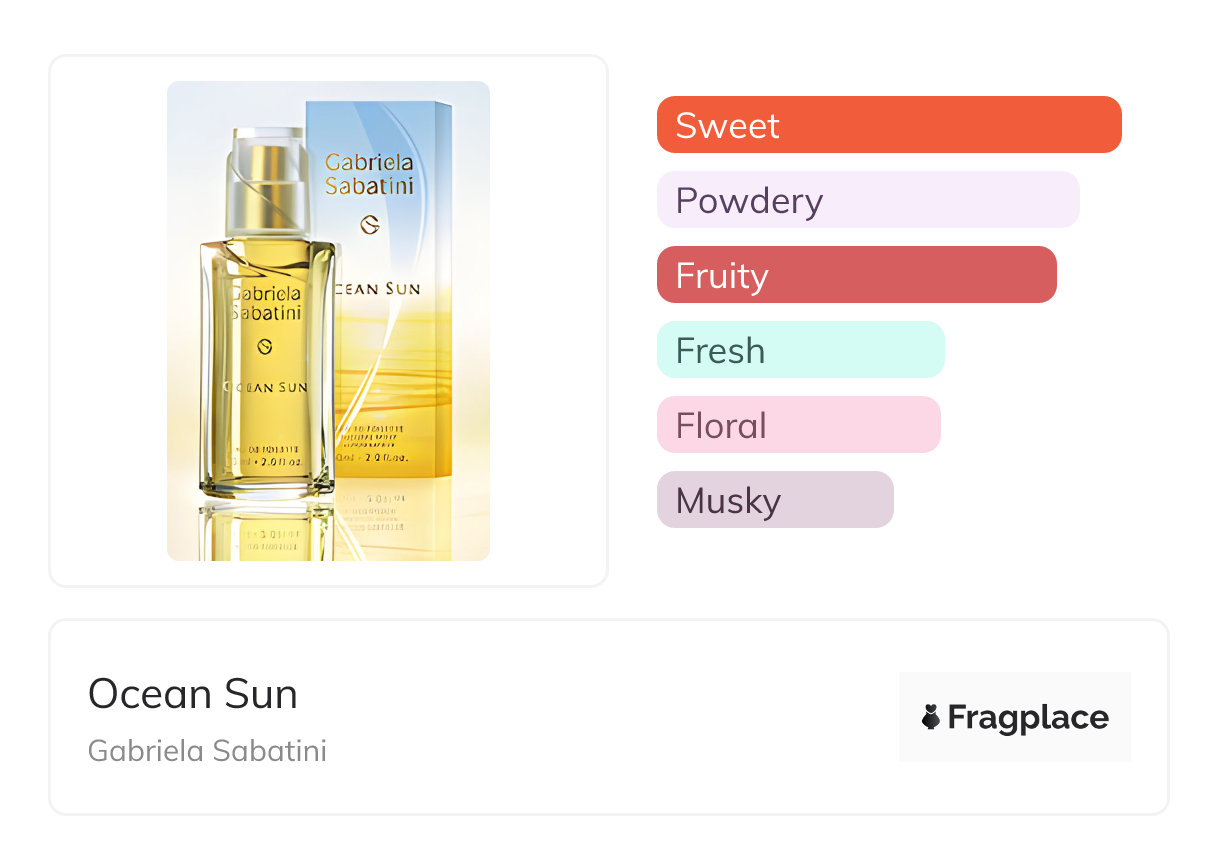This screenshot has height=864, width=1218.
Task: Click the Fragplace perfume bottle logo icon
Action: pos(931,717)
